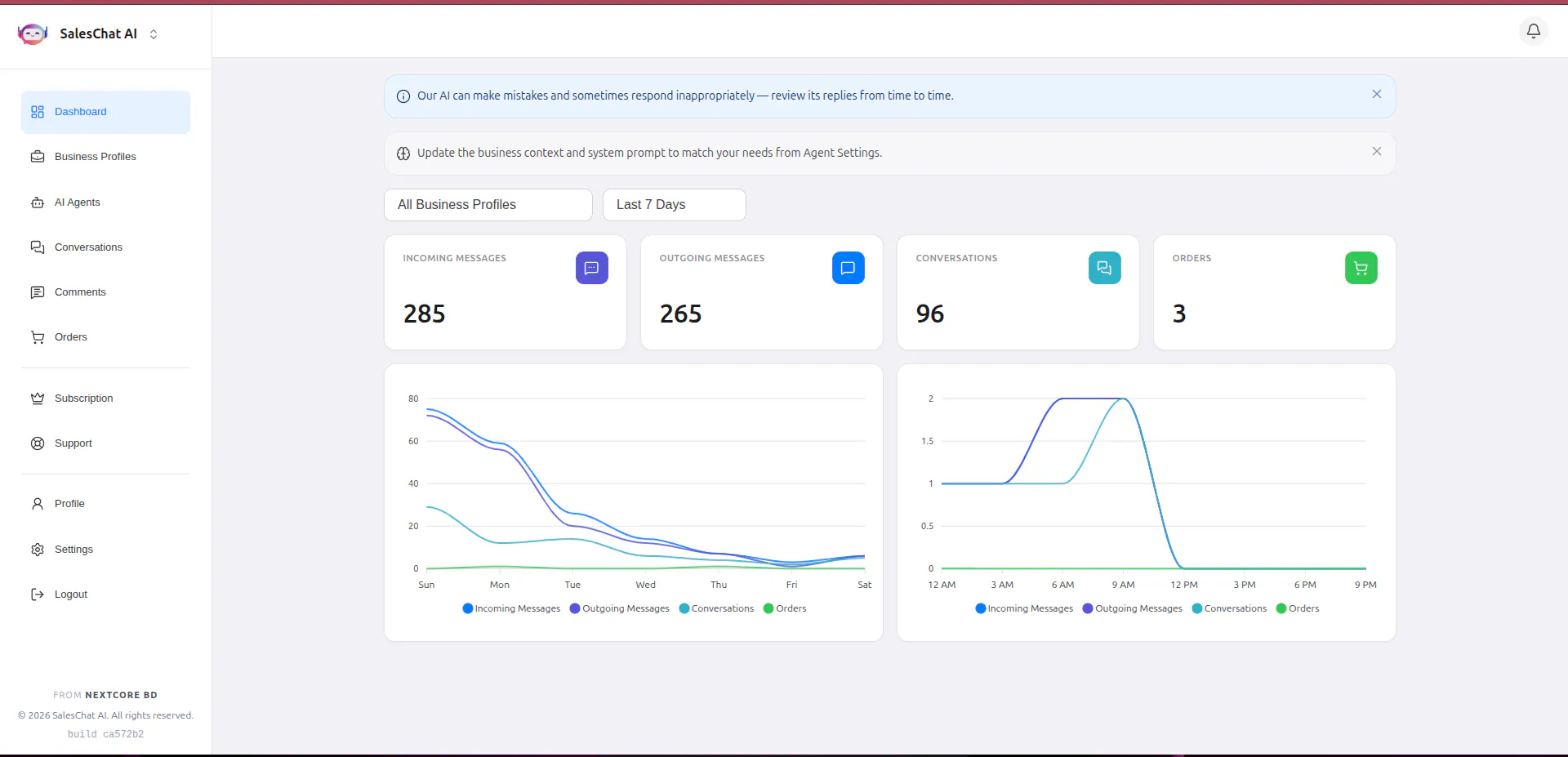Viewport: 1568px width, 757px height.
Task: Toggle Incoming Messages legend in hourly chart
Action: pos(1024,608)
